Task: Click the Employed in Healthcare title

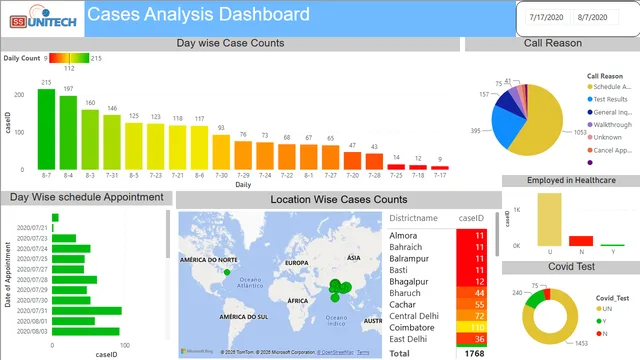Action: coord(571,180)
